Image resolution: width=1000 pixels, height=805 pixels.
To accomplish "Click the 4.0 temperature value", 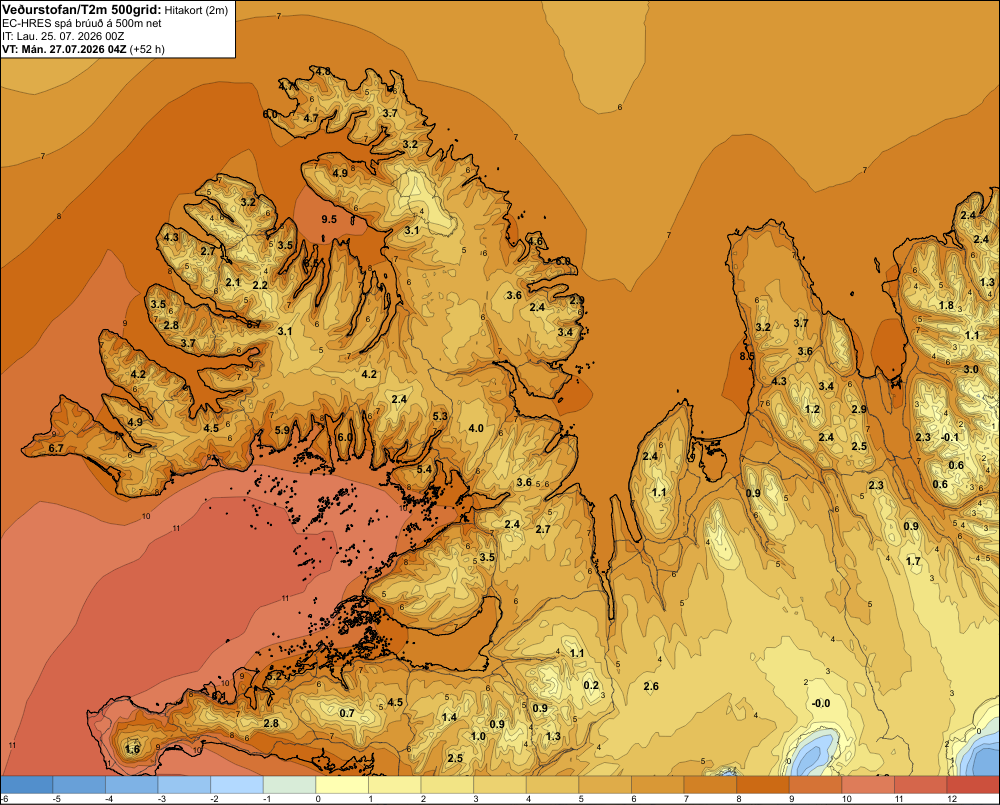I will [476, 428].
